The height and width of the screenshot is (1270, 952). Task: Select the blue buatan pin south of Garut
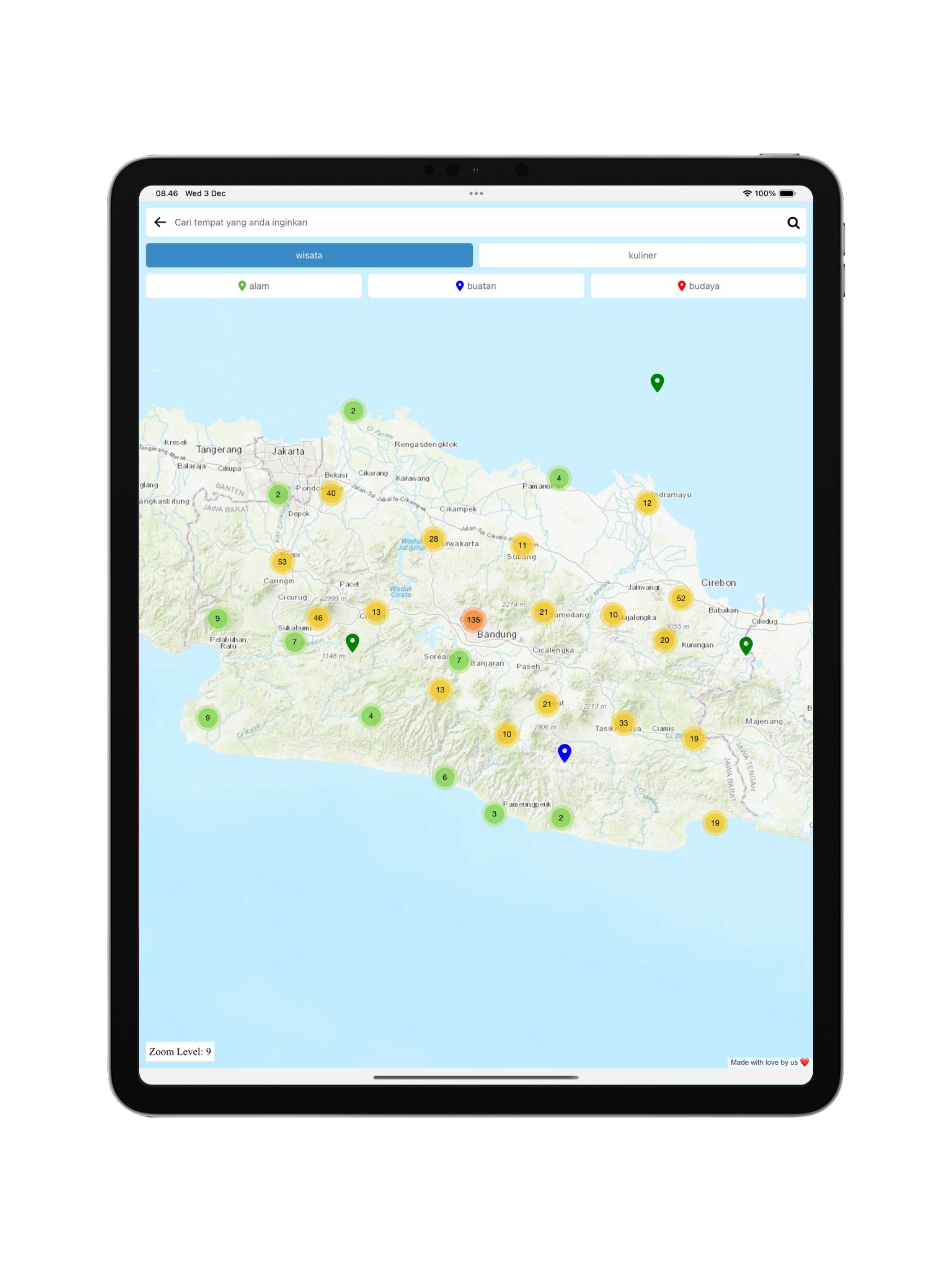pos(564,753)
